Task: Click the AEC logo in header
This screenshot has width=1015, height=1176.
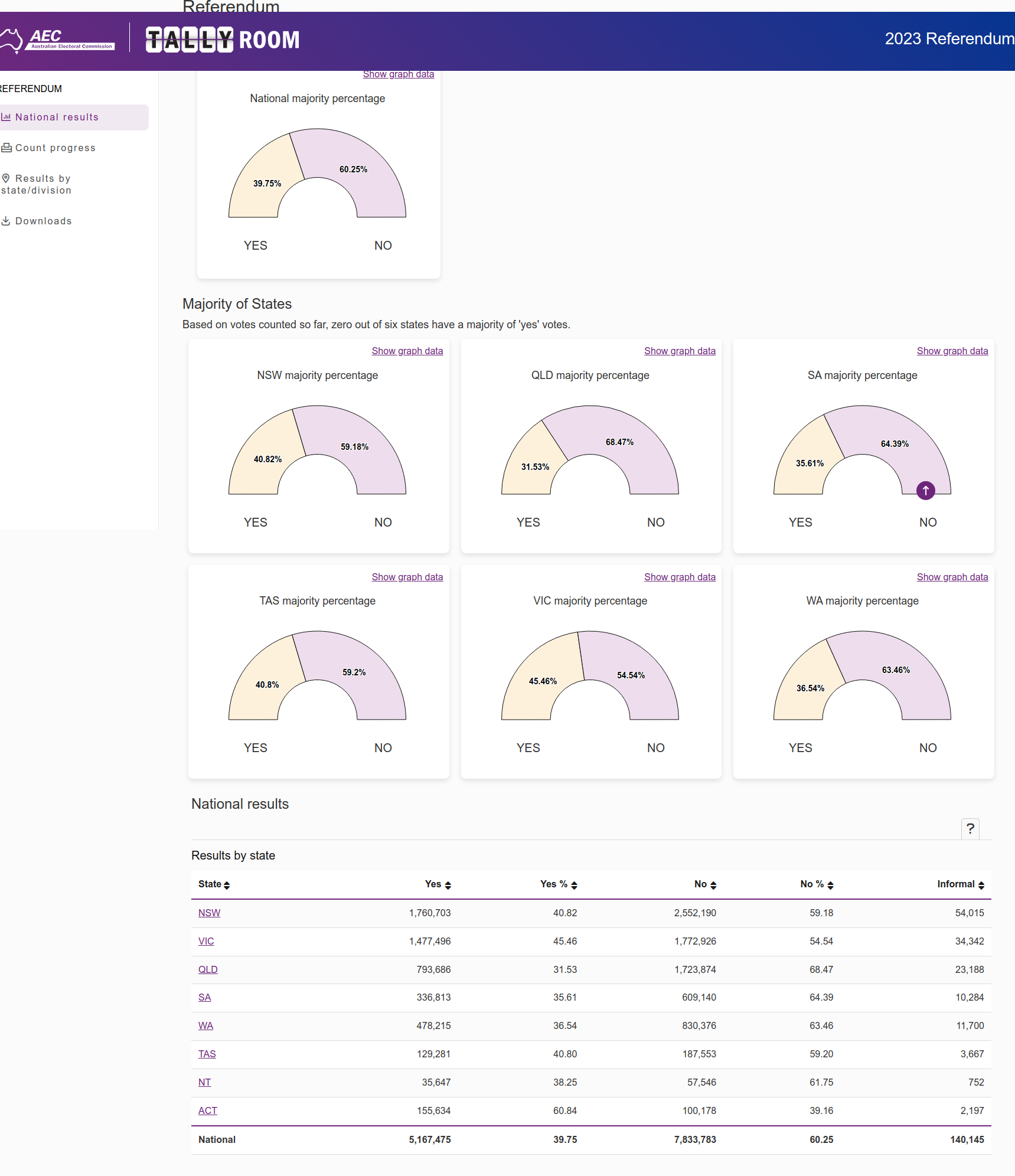Action: (58, 40)
